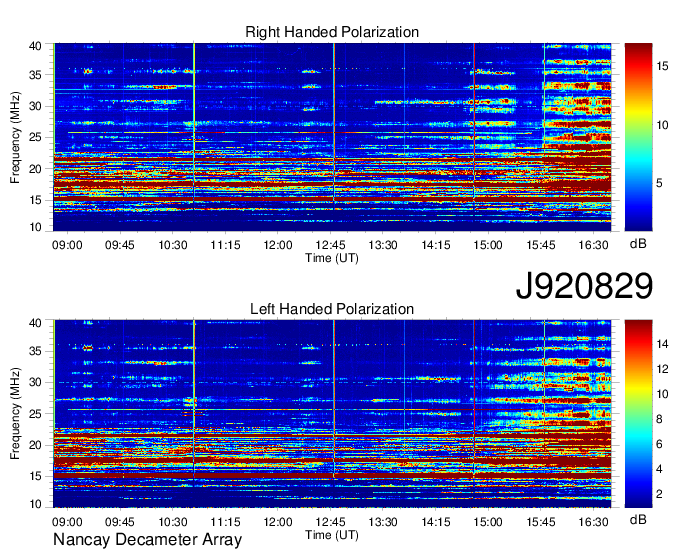This screenshot has height=552, width=680.
Task: Click the 40 MHz tick on Left Handed frequency axis
Action: 36,323
